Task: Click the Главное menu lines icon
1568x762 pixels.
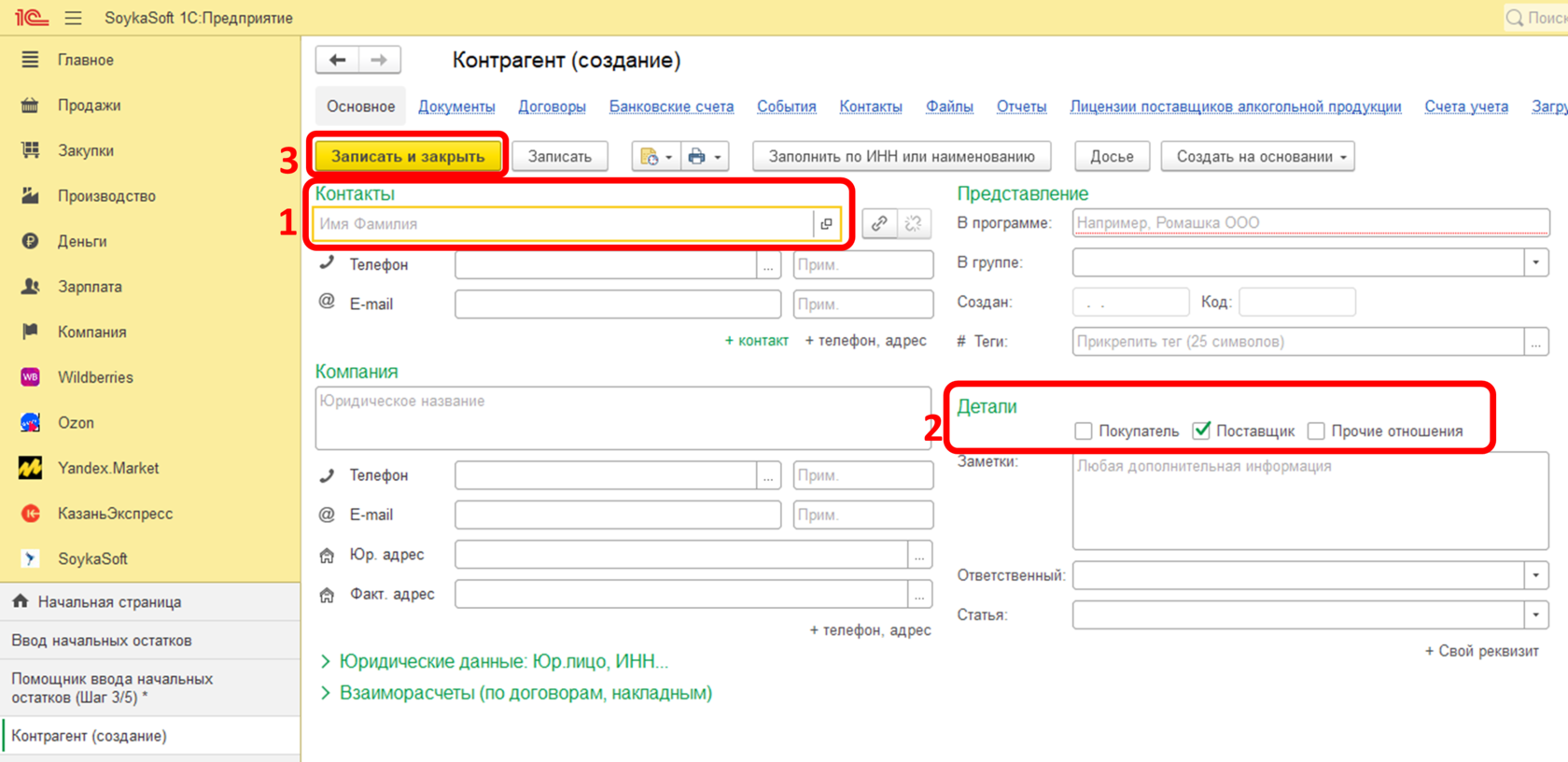Action: 30,60
